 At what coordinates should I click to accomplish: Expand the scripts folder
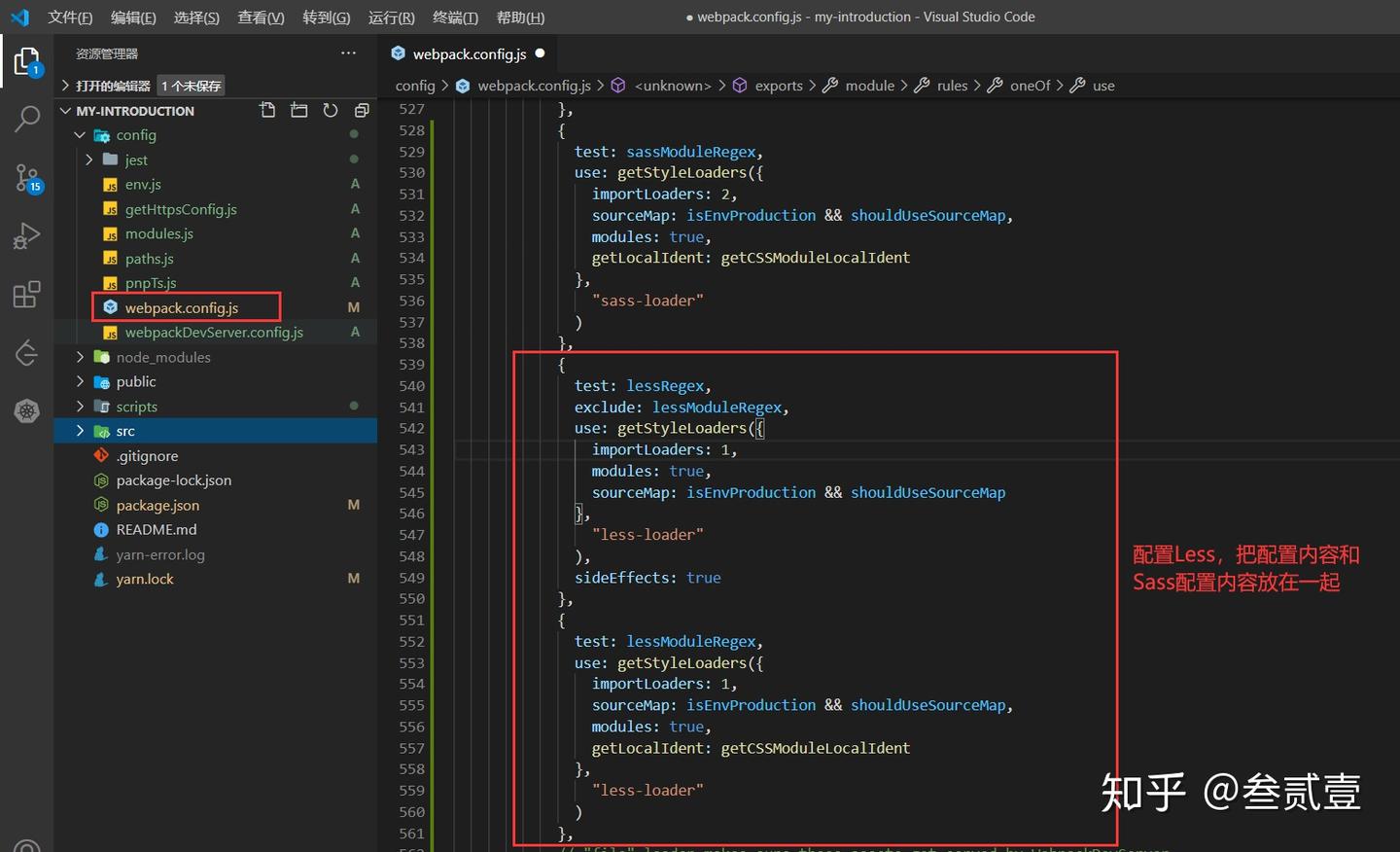(80, 407)
